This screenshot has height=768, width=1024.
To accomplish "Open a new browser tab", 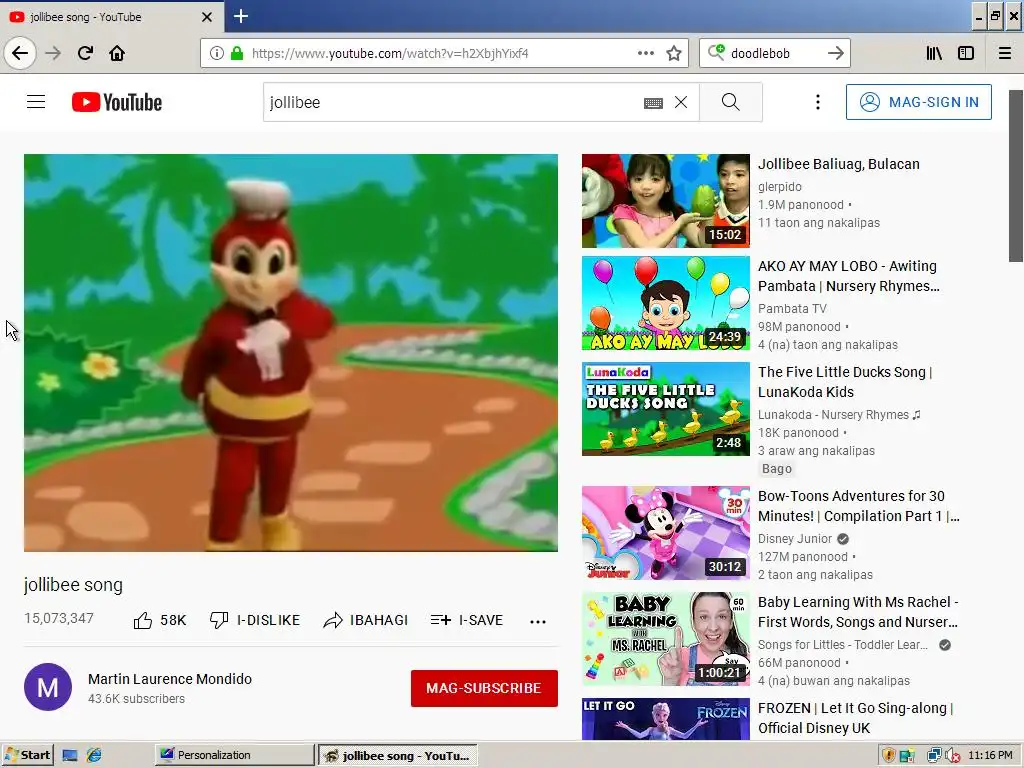I will tap(241, 16).
